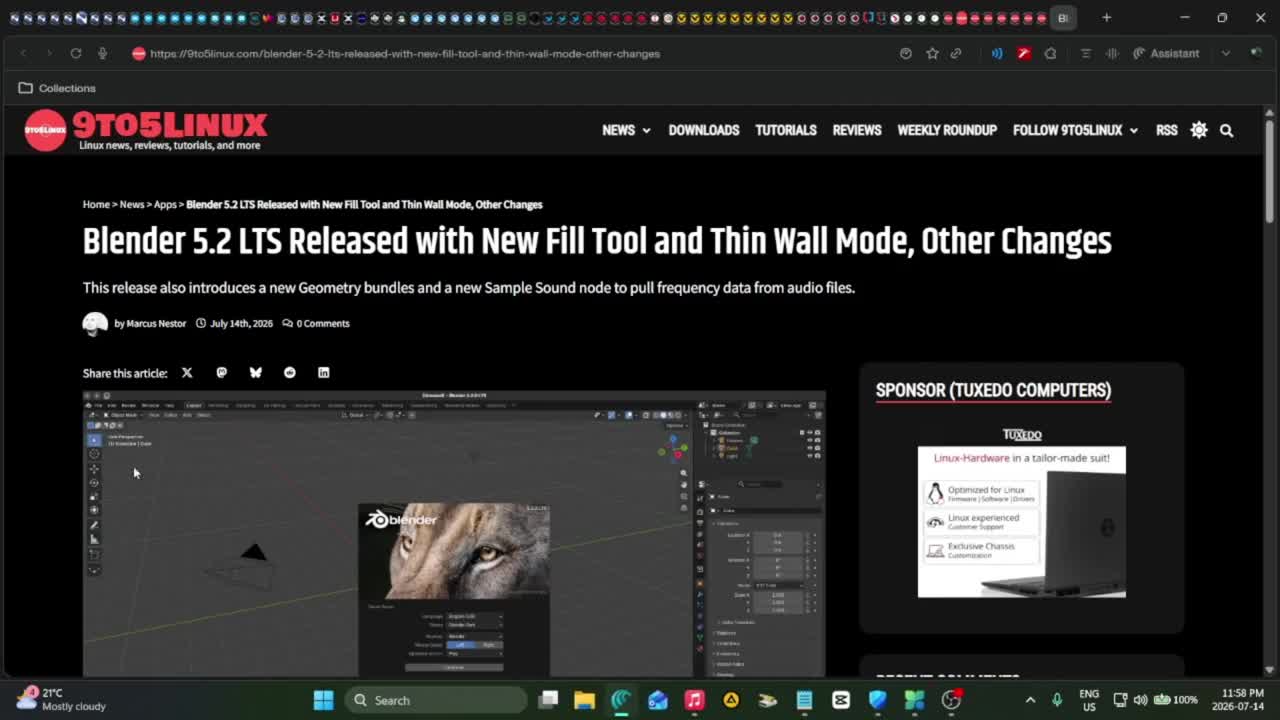Open the blue shield app on taskbar
The width and height of the screenshot is (1280, 720).
[x=877, y=700]
